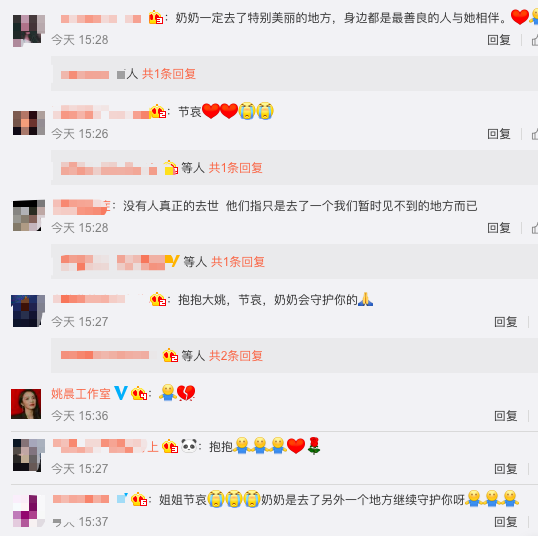Click the avatar beside the 抱抱大姚 comment
538x536 pixels.
pos(28,311)
